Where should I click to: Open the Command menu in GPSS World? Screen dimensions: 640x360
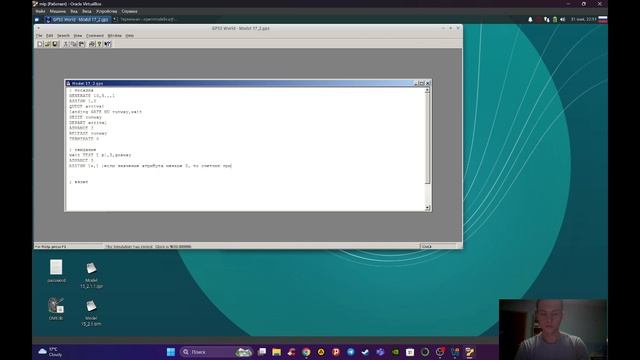click(95, 36)
